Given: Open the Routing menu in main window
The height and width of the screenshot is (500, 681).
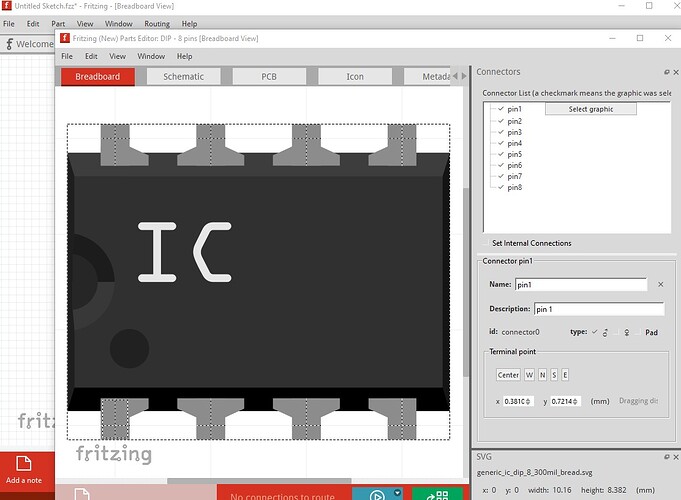Looking at the screenshot, I should tap(157, 24).
